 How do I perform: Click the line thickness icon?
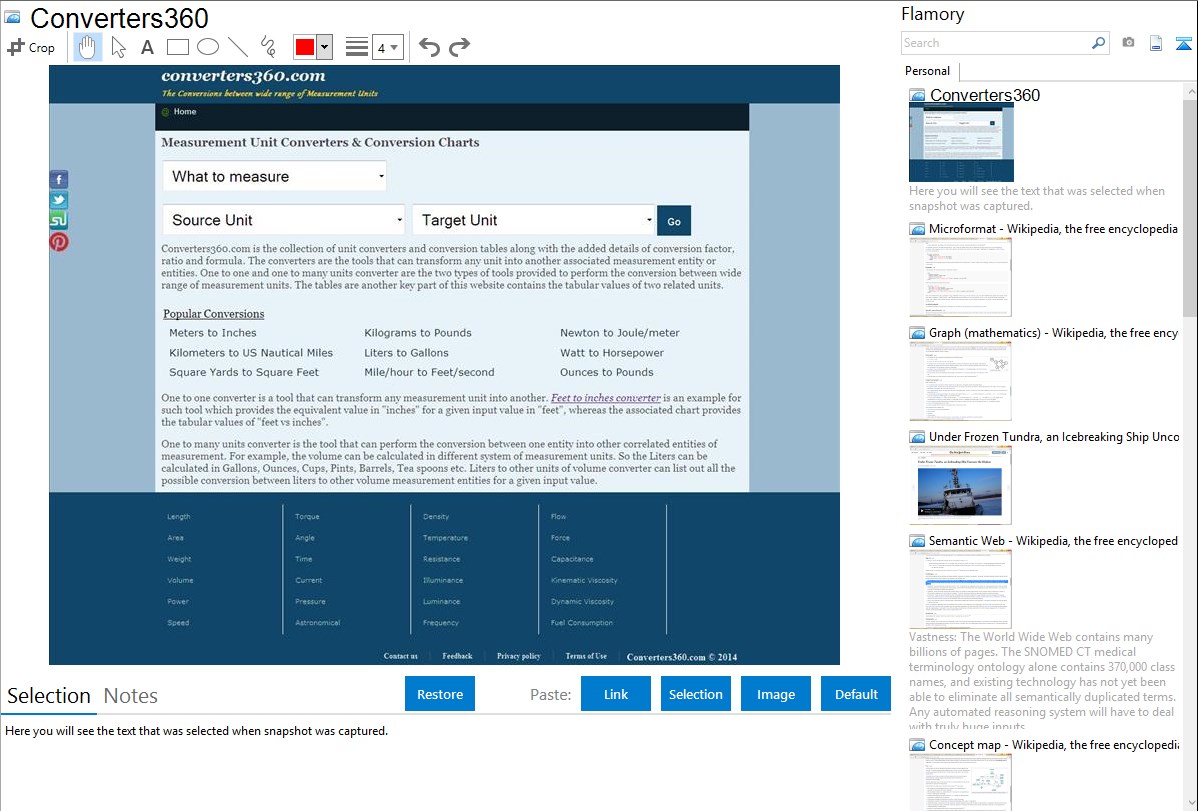356,47
